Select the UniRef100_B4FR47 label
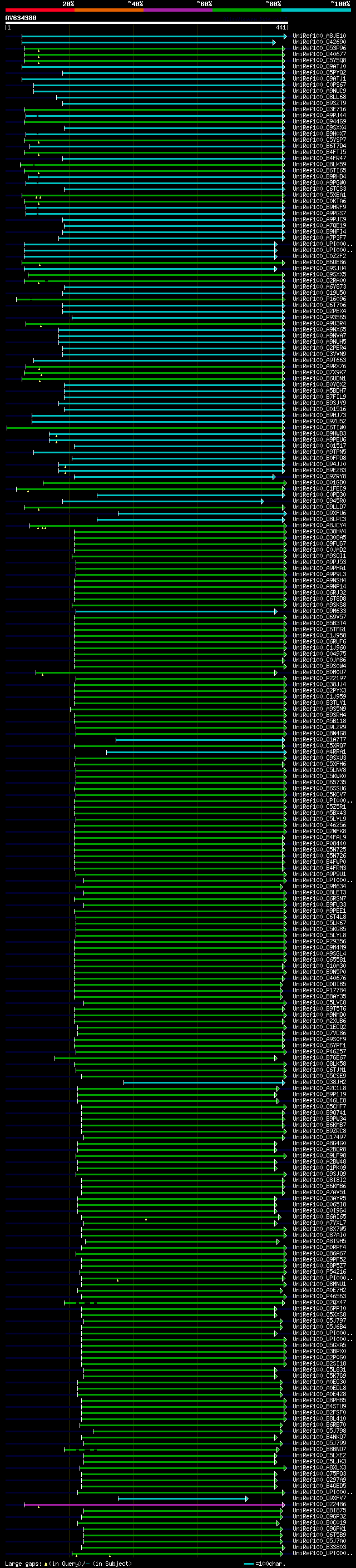 point(319,159)
